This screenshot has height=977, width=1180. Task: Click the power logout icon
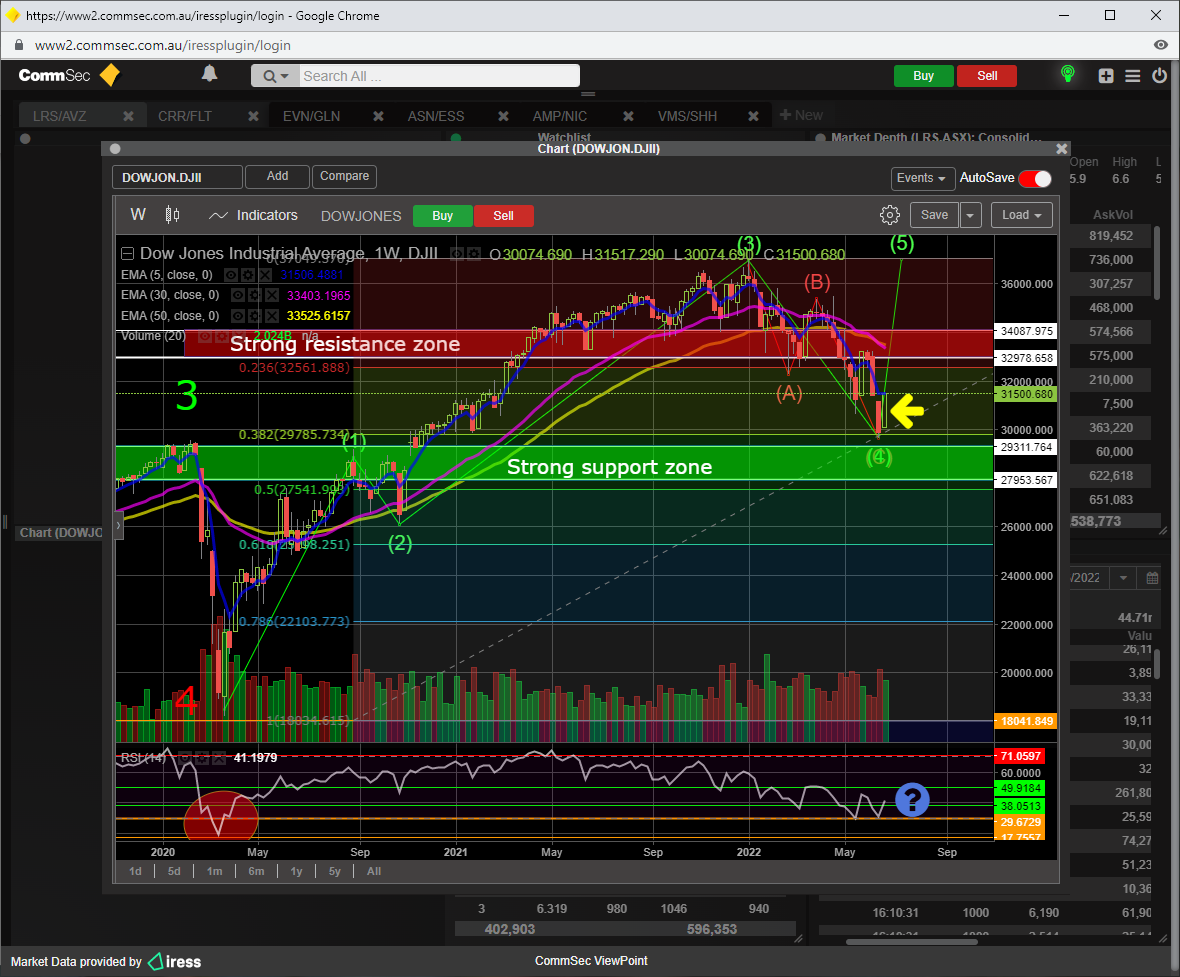coord(1159,76)
